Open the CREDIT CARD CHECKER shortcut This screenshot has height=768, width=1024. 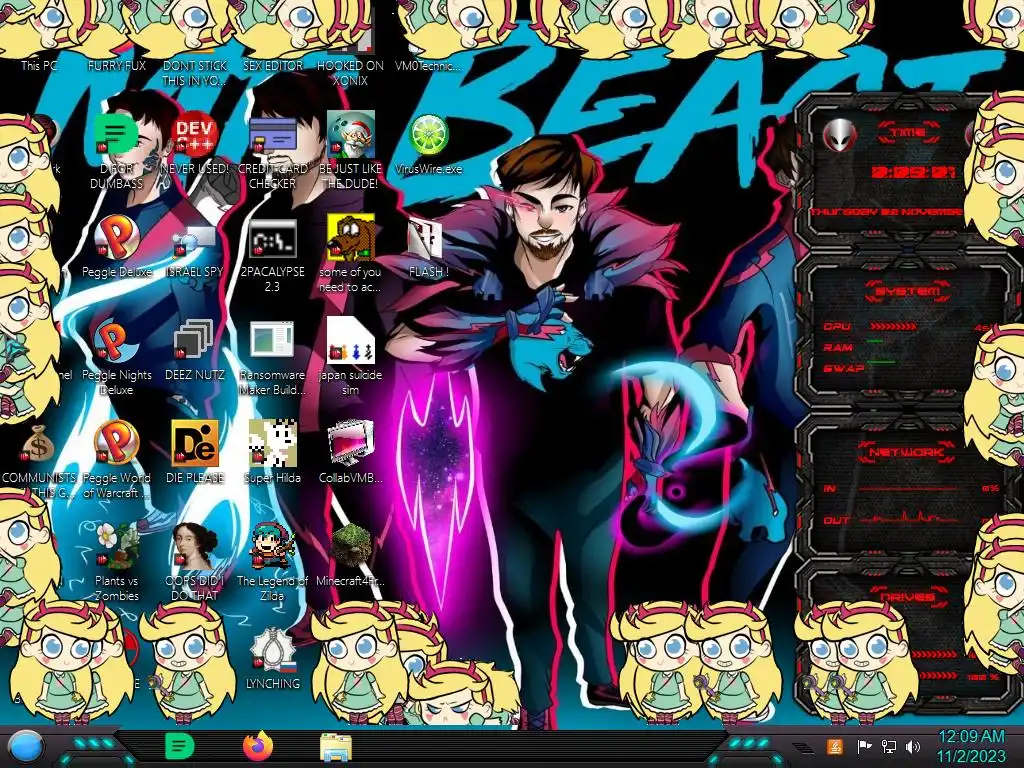click(x=272, y=136)
